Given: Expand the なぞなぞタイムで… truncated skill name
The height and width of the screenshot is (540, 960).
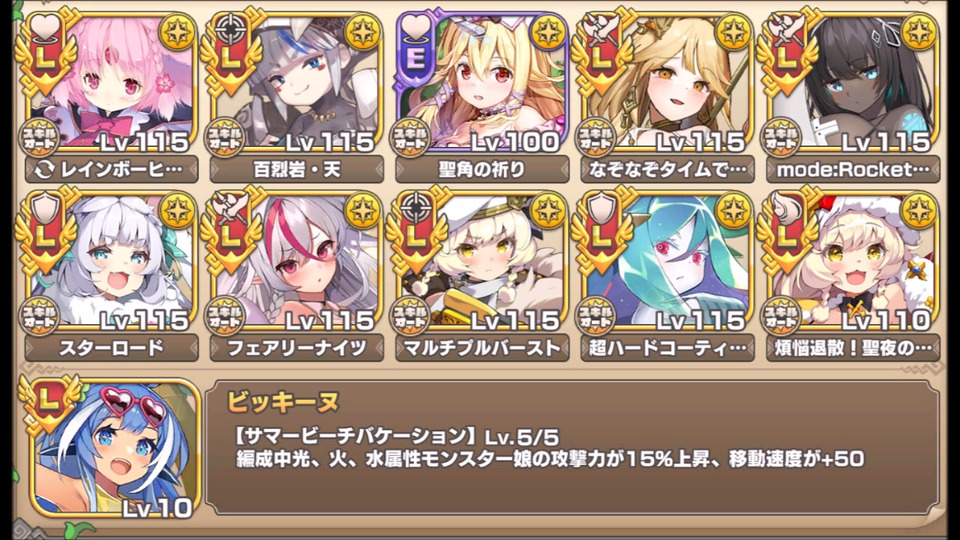Looking at the screenshot, I should pyautogui.click(x=668, y=170).
